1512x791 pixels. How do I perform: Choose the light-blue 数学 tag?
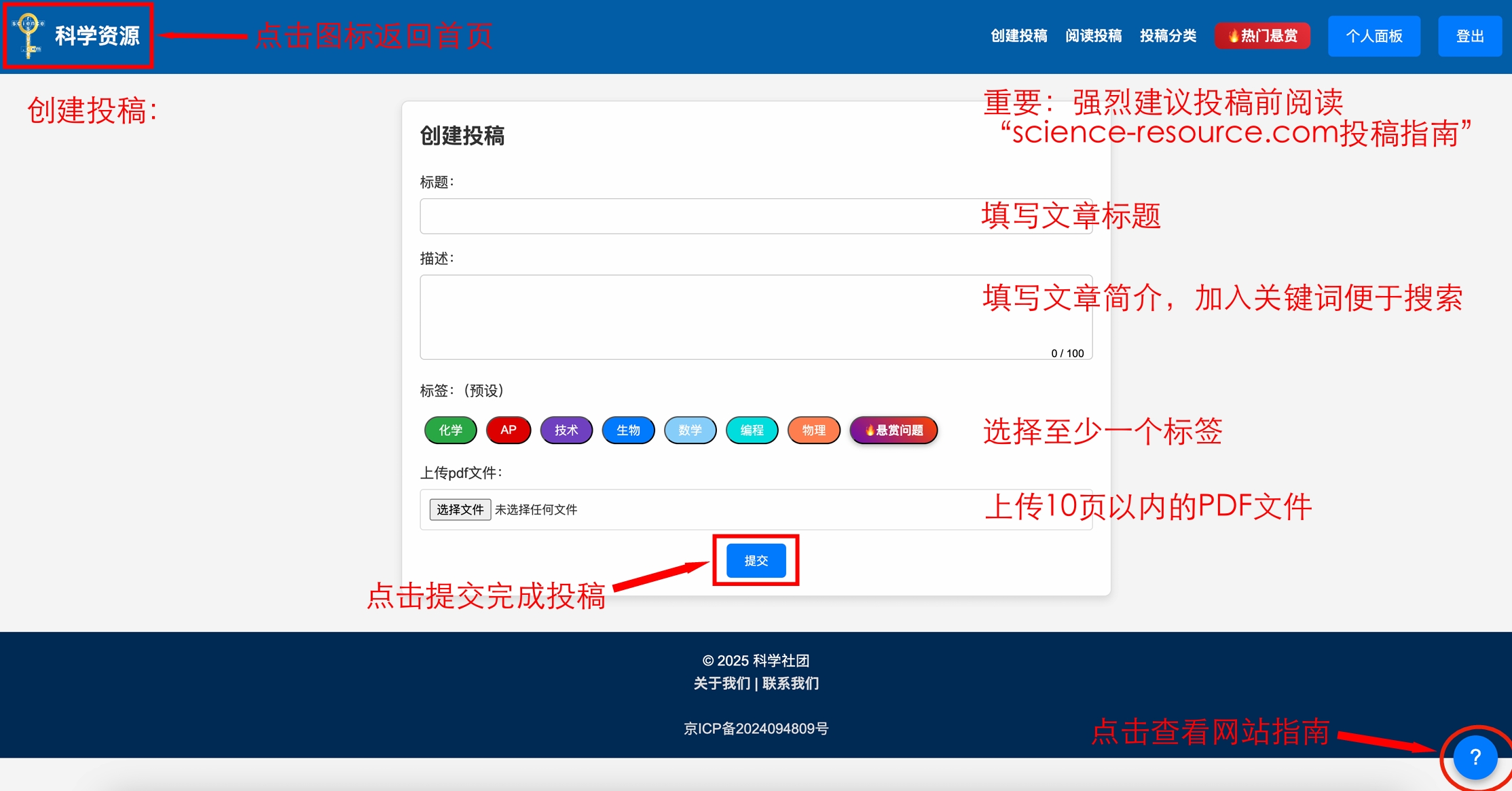pos(690,430)
